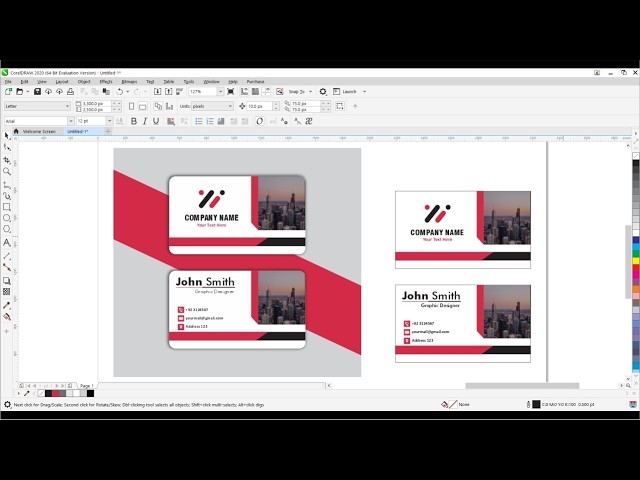Select the Text tool (A)

pos(7,242)
